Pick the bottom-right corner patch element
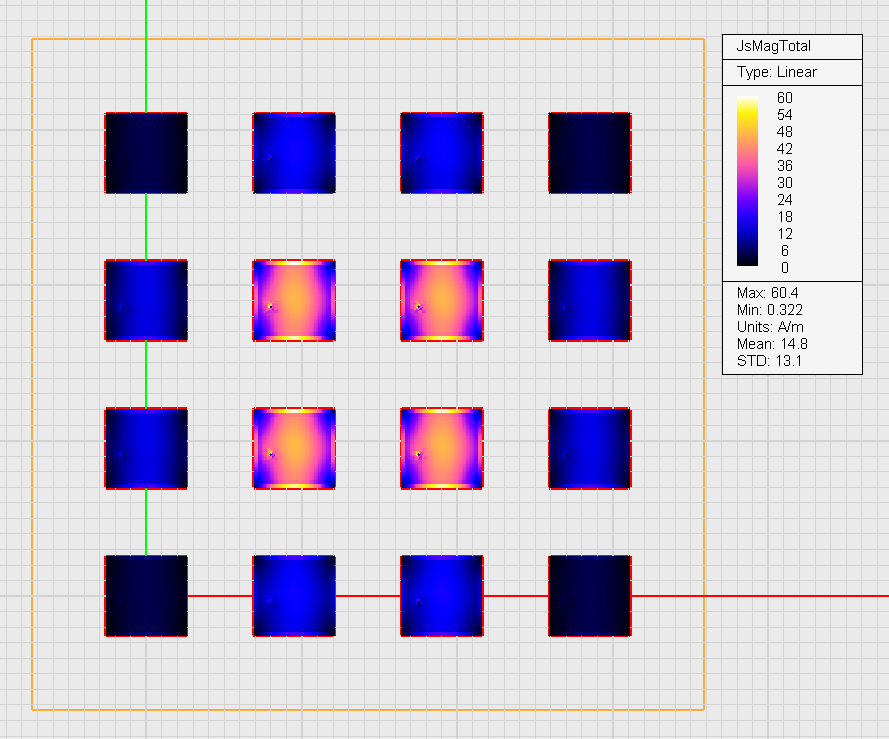The width and height of the screenshot is (889, 739). [590, 596]
